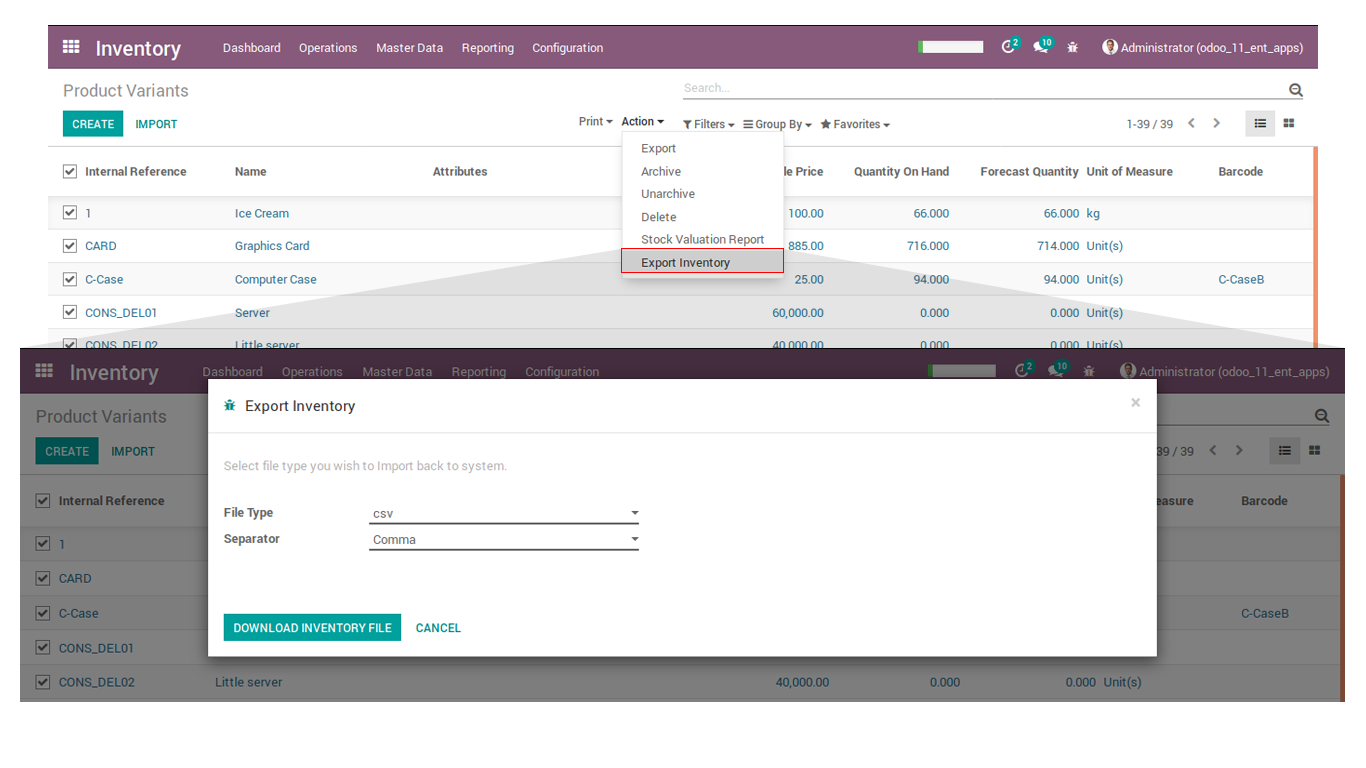Open conversations chat icon in upper header bar

pos(1041,47)
